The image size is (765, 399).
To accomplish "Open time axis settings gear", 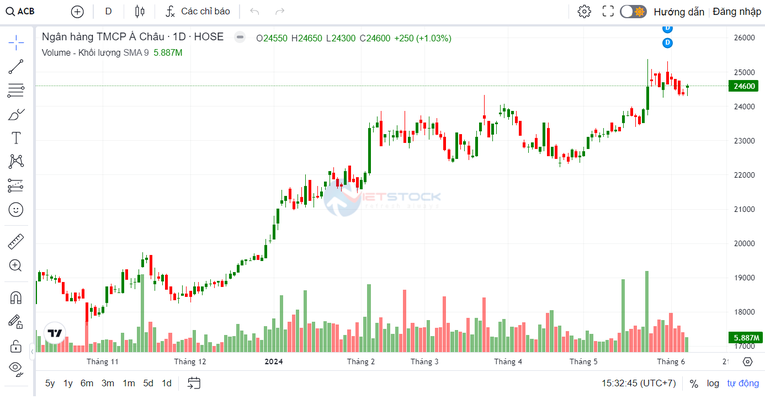I will click(747, 361).
